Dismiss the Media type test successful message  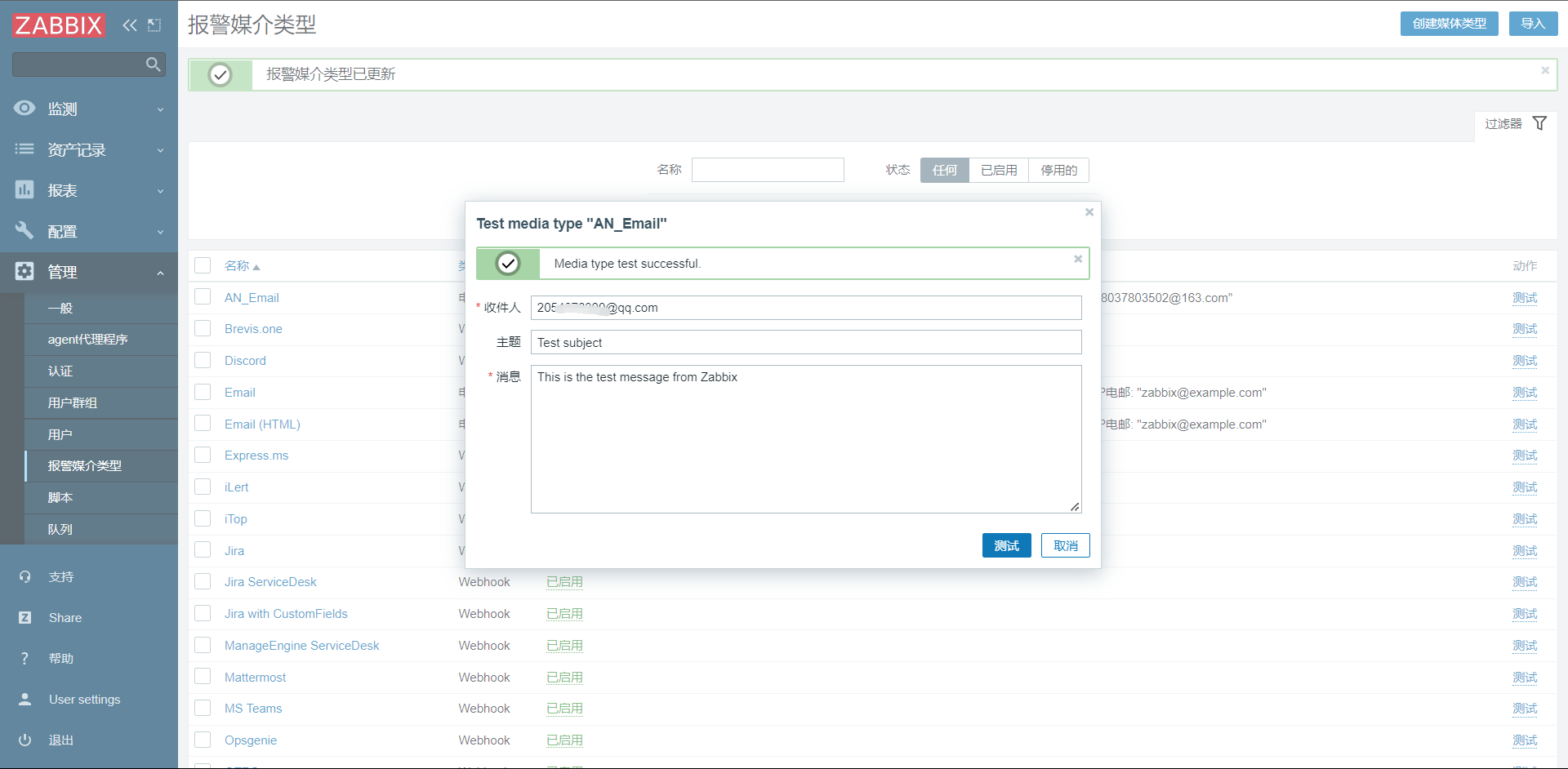[x=1078, y=259]
